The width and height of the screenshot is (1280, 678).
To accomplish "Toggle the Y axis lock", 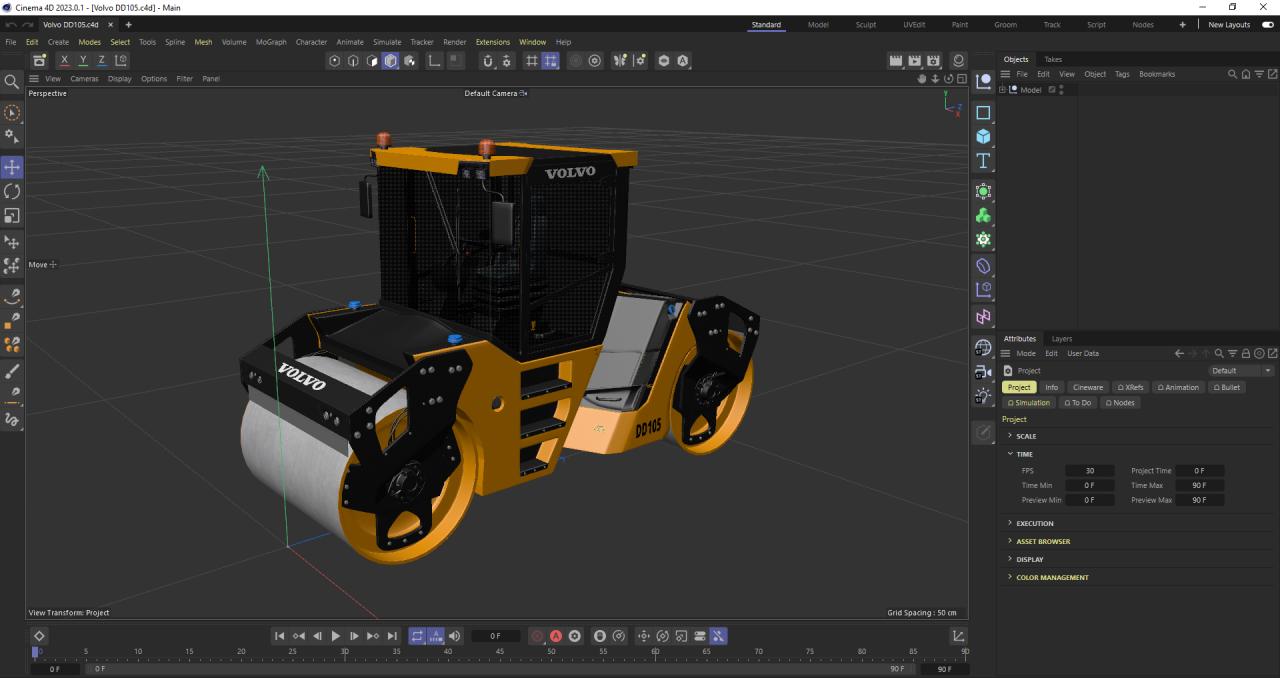I will click(x=83, y=61).
